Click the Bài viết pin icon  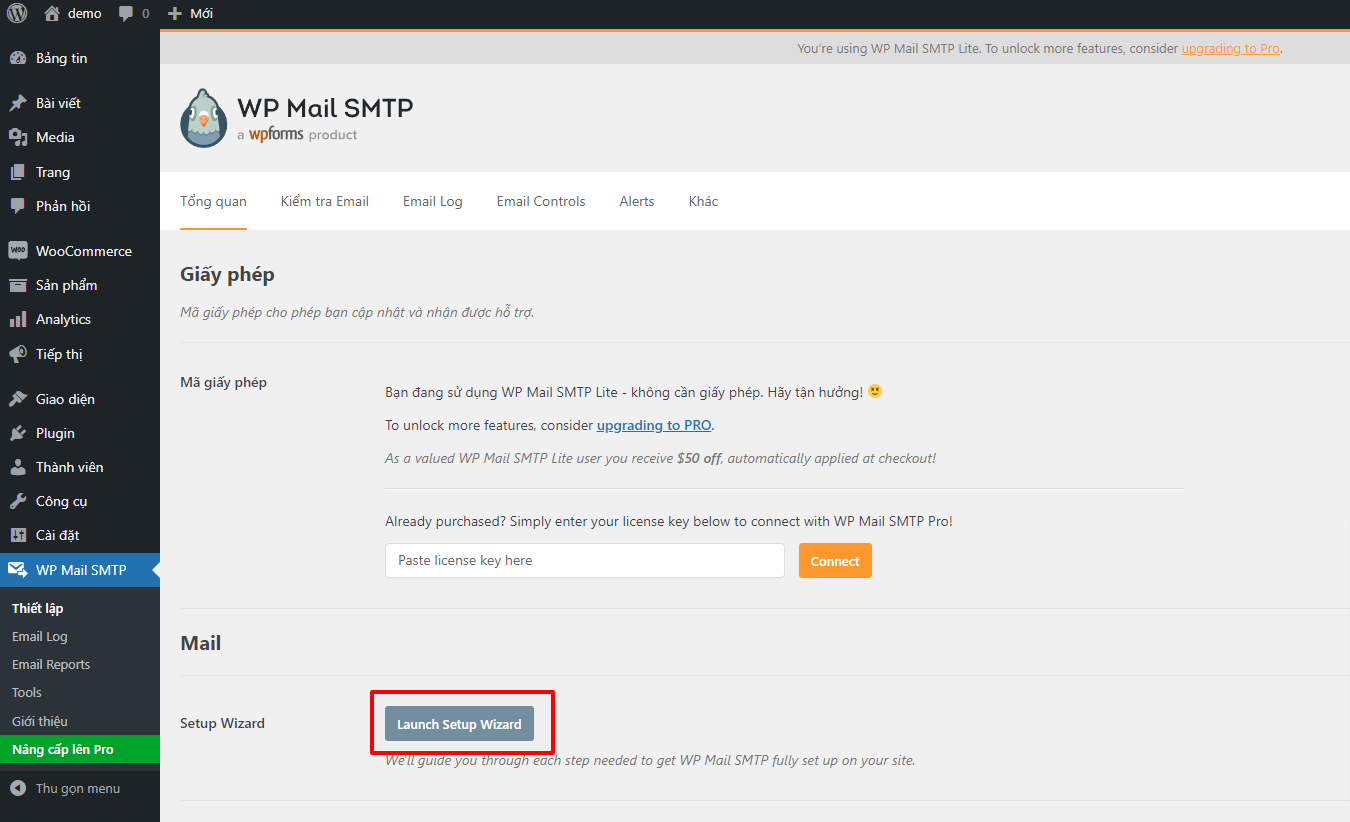click(18, 103)
